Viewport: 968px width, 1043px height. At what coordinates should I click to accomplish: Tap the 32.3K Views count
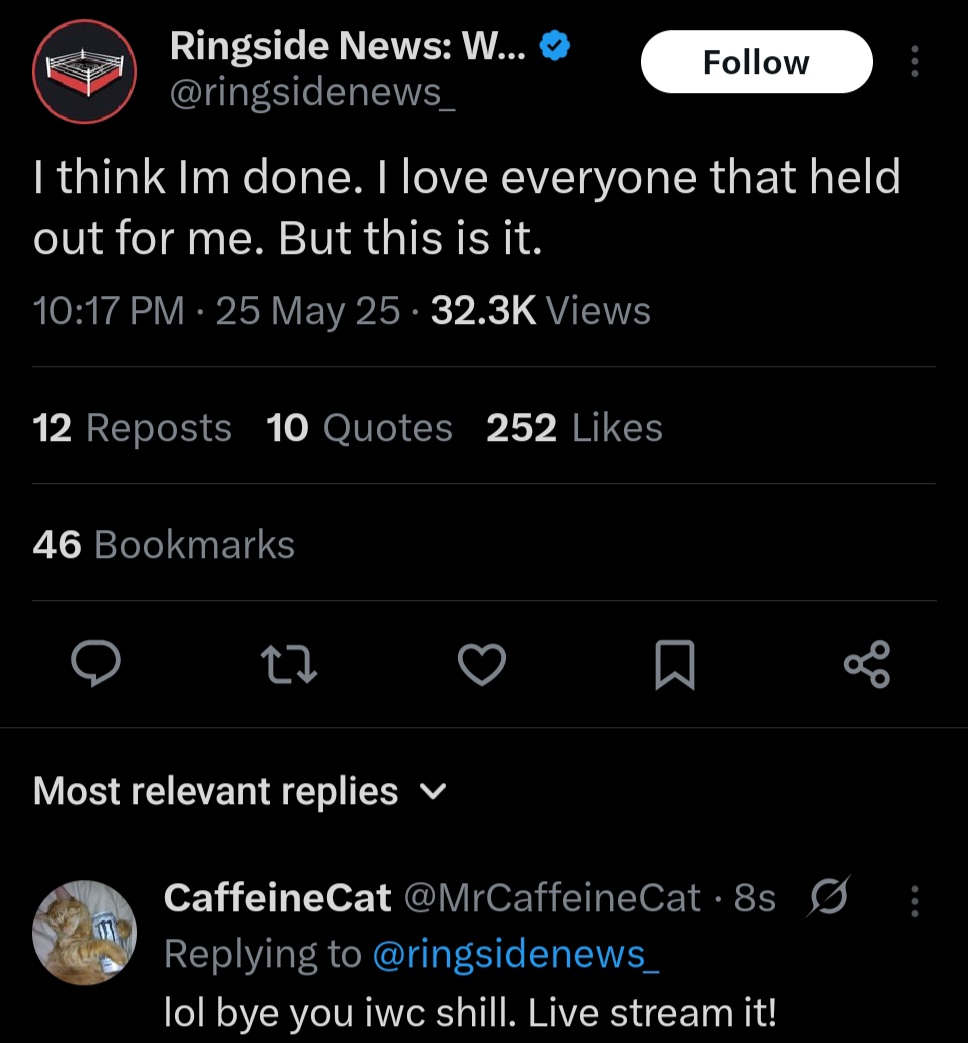pyautogui.click(x=540, y=311)
